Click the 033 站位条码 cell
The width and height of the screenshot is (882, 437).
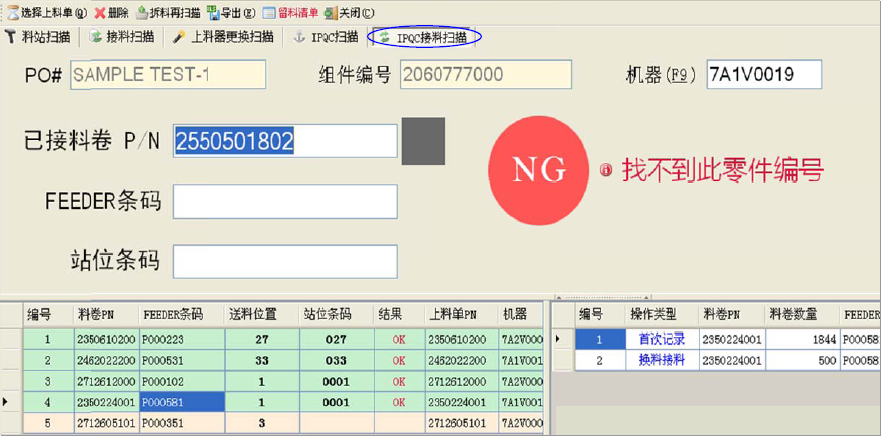pos(336,361)
